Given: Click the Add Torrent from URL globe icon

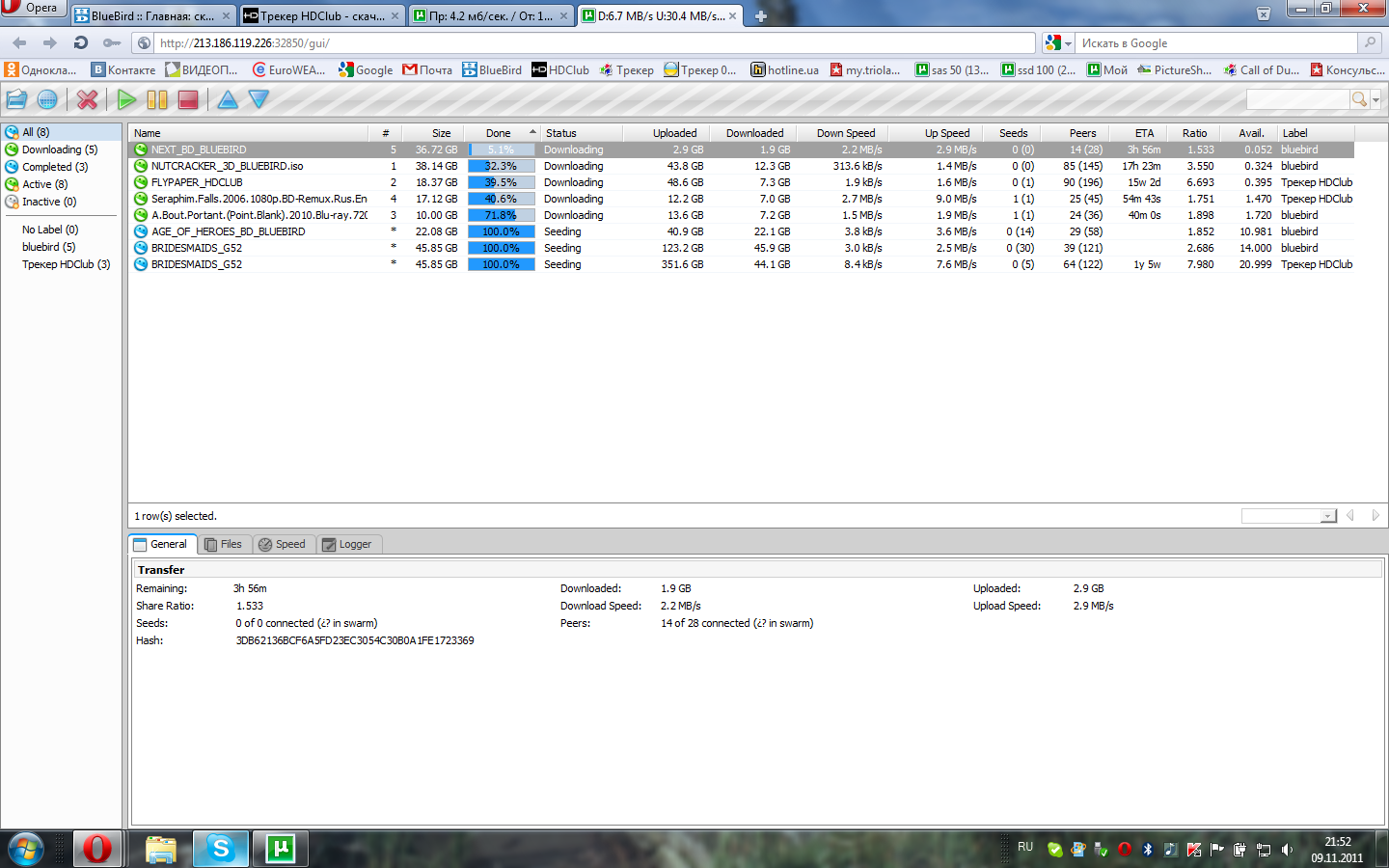Looking at the screenshot, I should (46, 99).
